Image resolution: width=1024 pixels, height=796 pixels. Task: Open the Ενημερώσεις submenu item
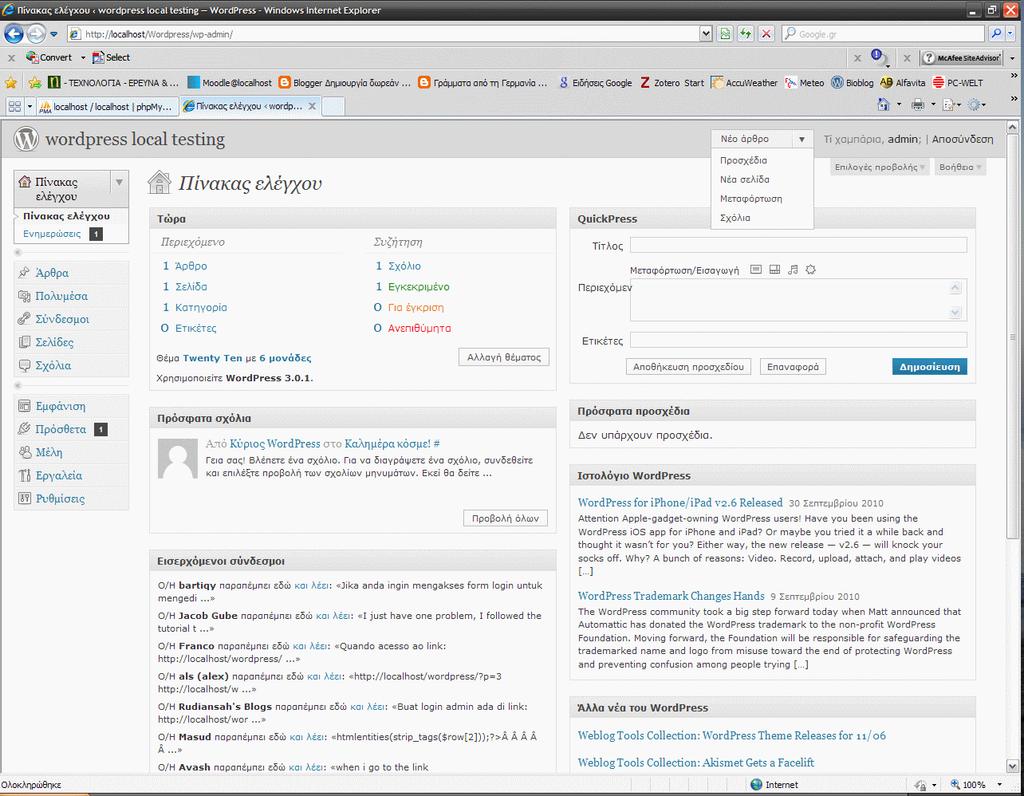(52, 233)
